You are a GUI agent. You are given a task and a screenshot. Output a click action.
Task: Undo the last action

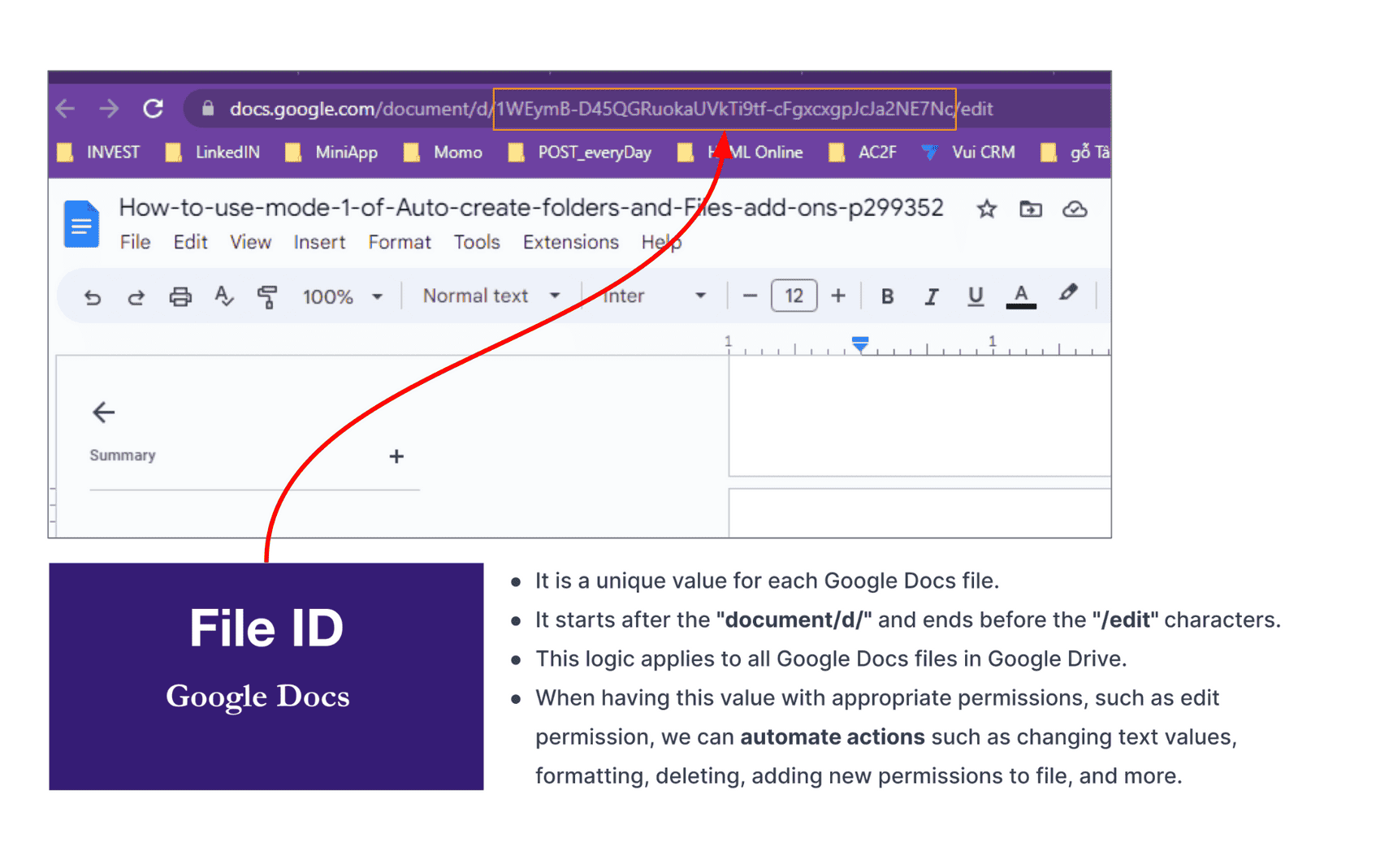[92, 296]
